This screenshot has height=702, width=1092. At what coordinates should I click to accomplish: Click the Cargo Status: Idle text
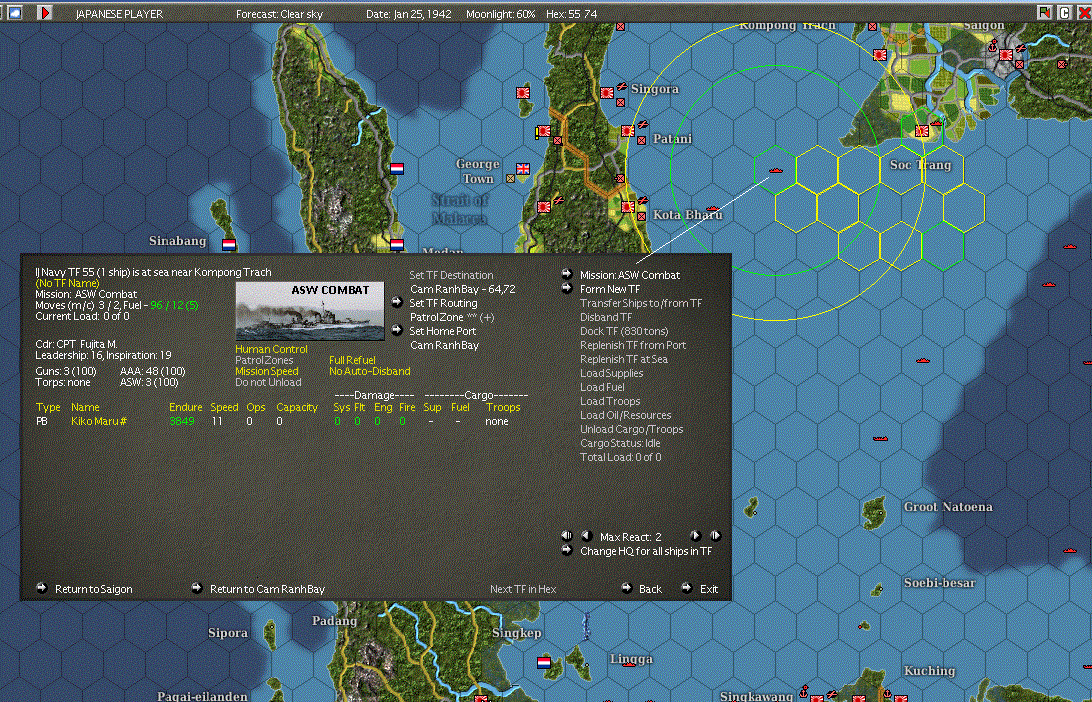(x=620, y=443)
